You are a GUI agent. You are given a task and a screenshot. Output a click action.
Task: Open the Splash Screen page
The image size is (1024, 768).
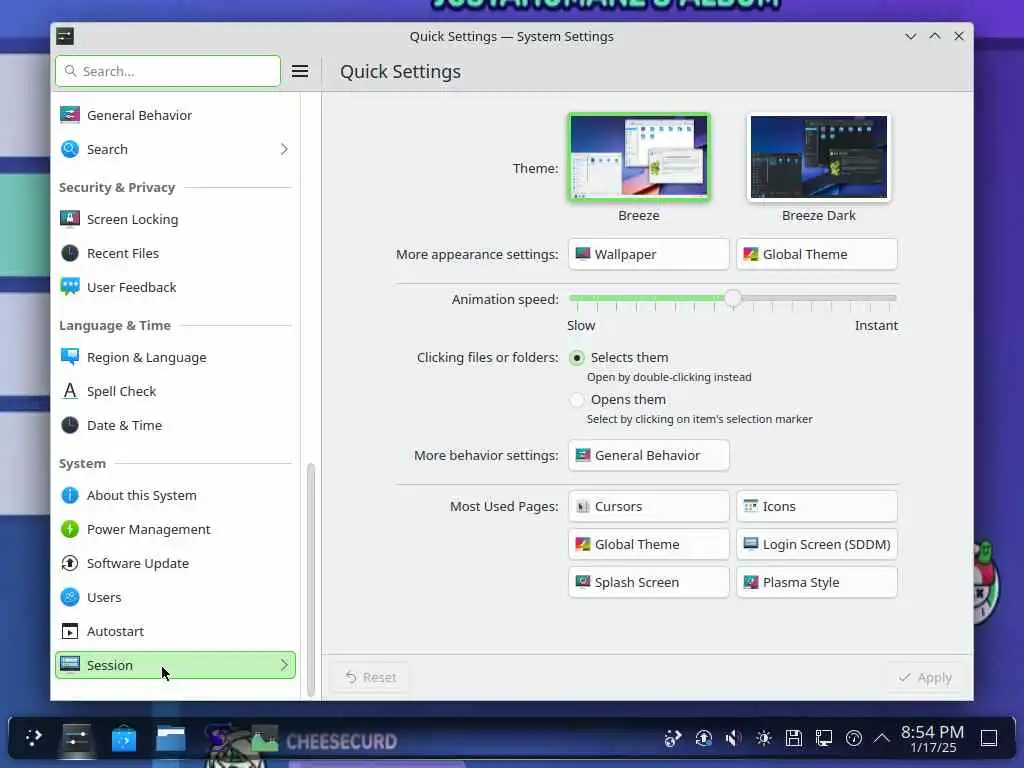[x=648, y=582]
